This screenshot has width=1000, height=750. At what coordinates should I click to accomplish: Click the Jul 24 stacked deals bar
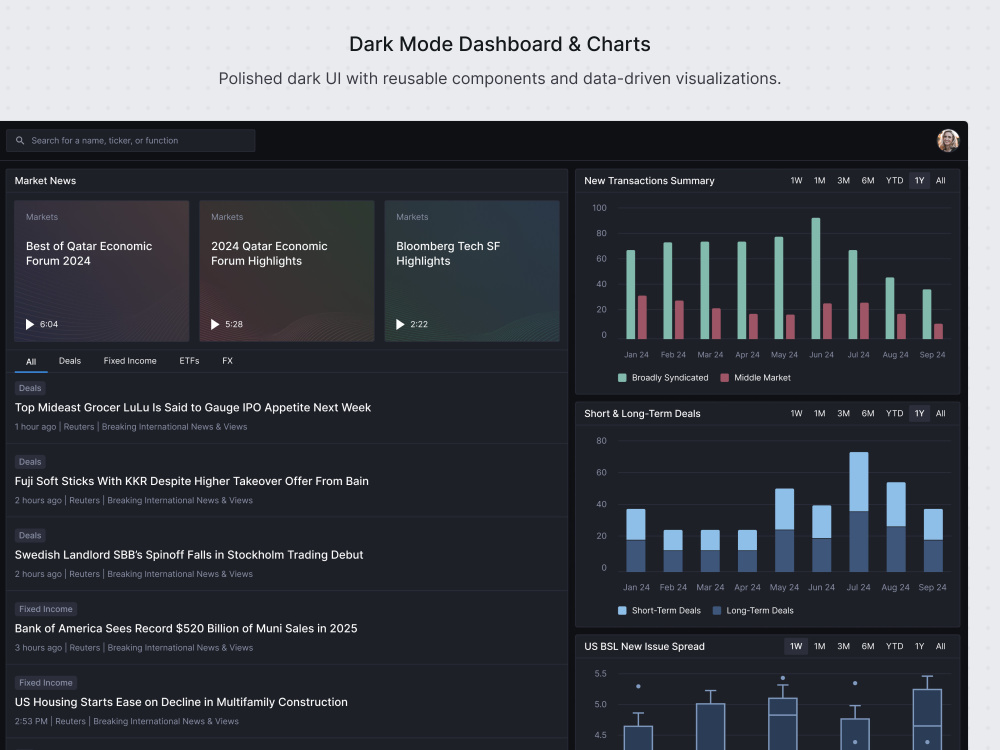(x=858, y=511)
